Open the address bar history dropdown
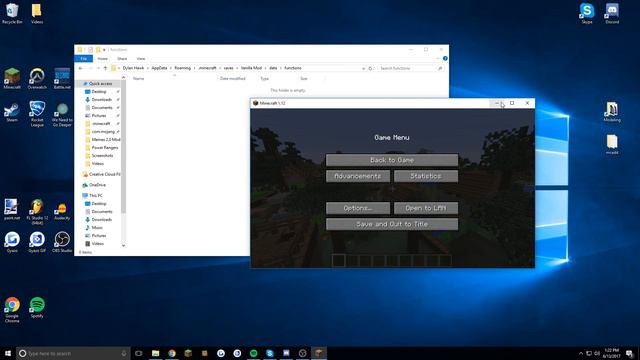This screenshot has height=360, width=640. (x=363, y=68)
